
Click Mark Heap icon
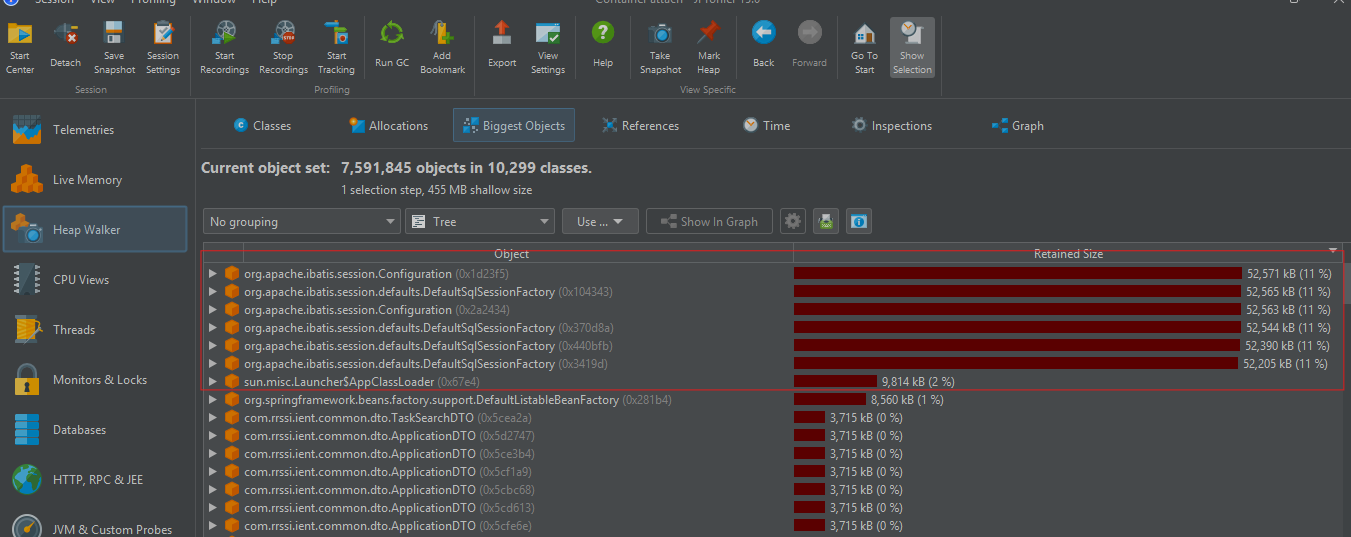click(709, 48)
